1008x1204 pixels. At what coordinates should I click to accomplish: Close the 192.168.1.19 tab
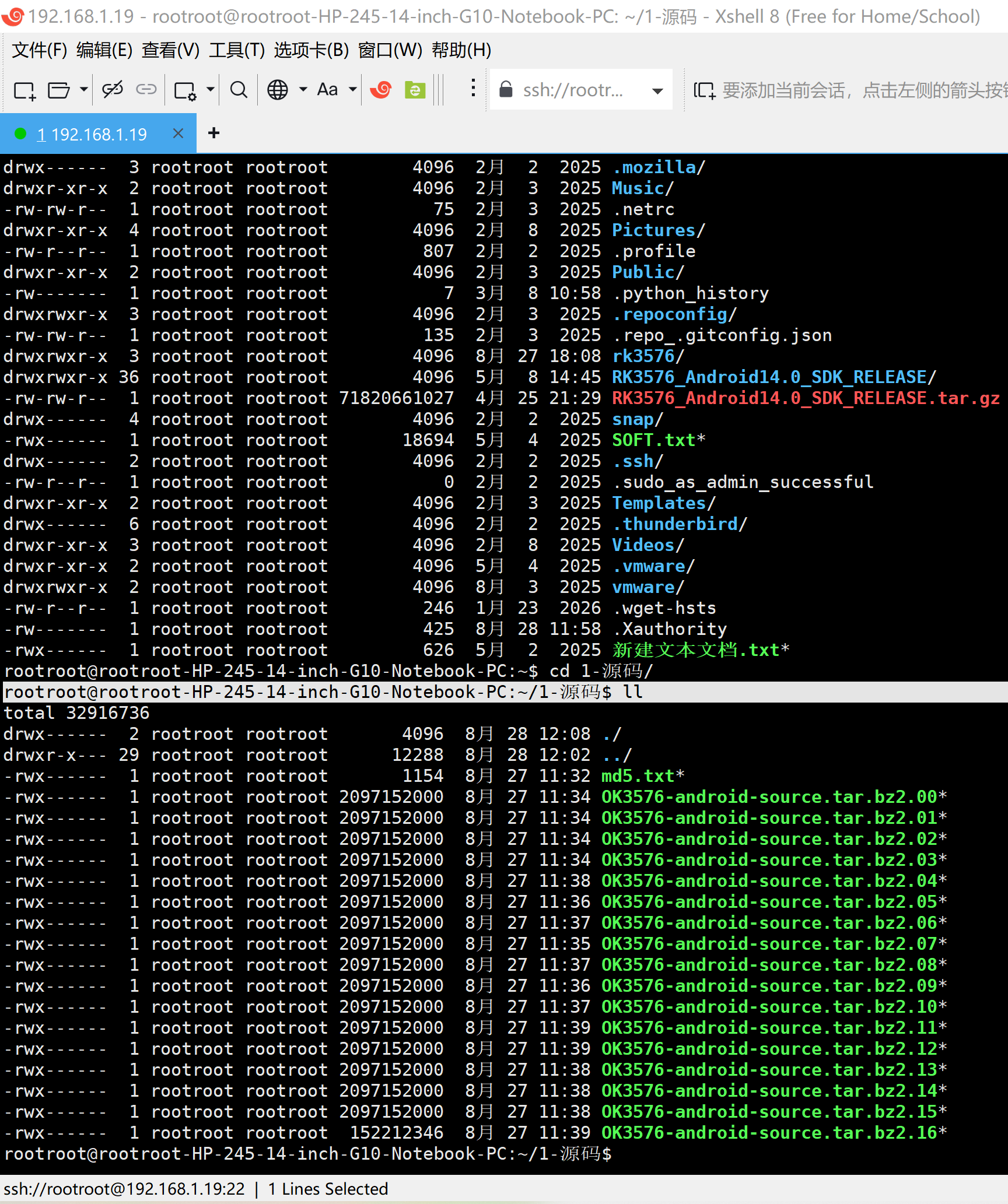click(178, 134)
